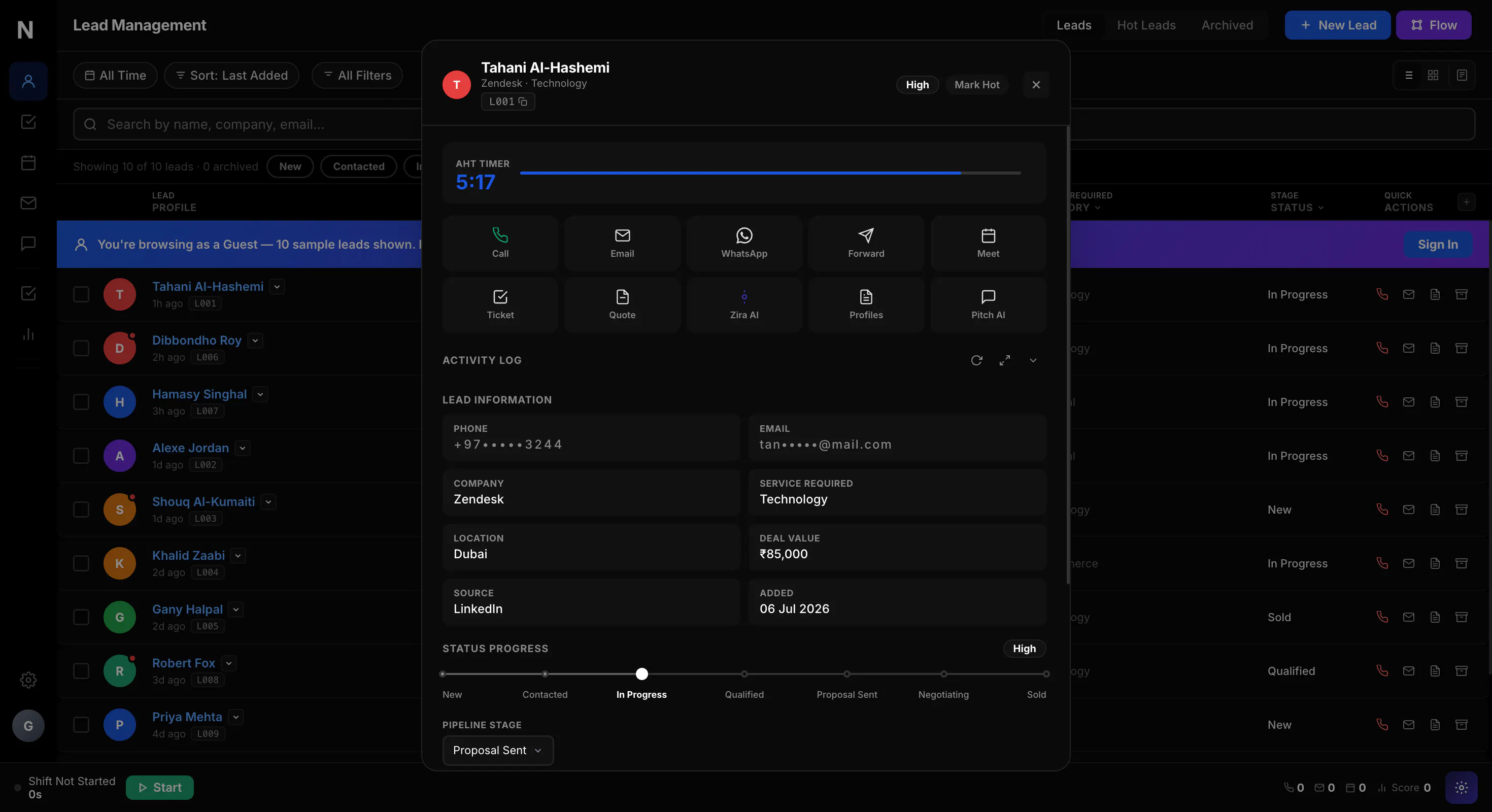
Task: Toggle the theme sun button
Action: 1462,788
